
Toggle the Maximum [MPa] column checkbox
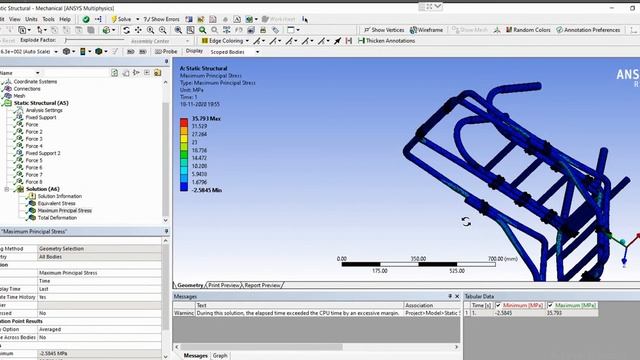point(550,305)
